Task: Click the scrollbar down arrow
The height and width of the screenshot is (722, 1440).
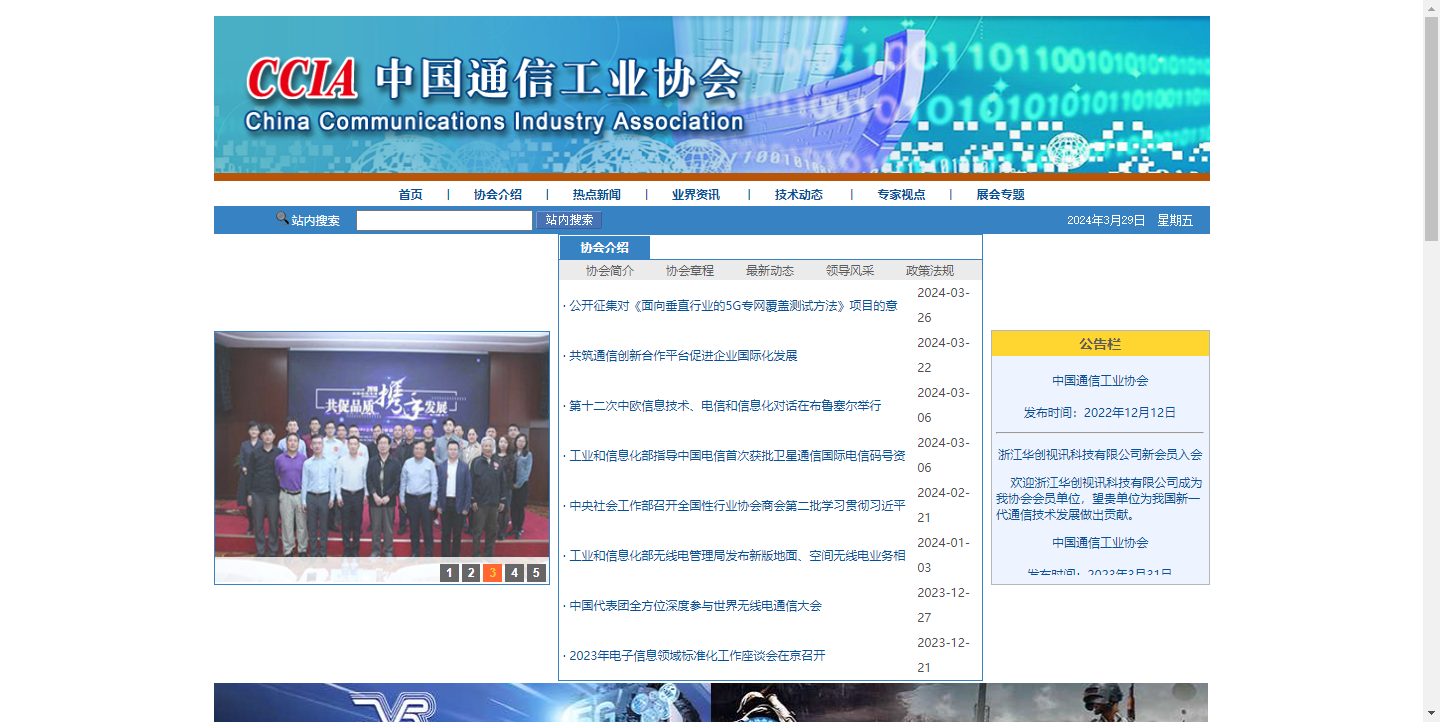Action: pos(1431,714)
